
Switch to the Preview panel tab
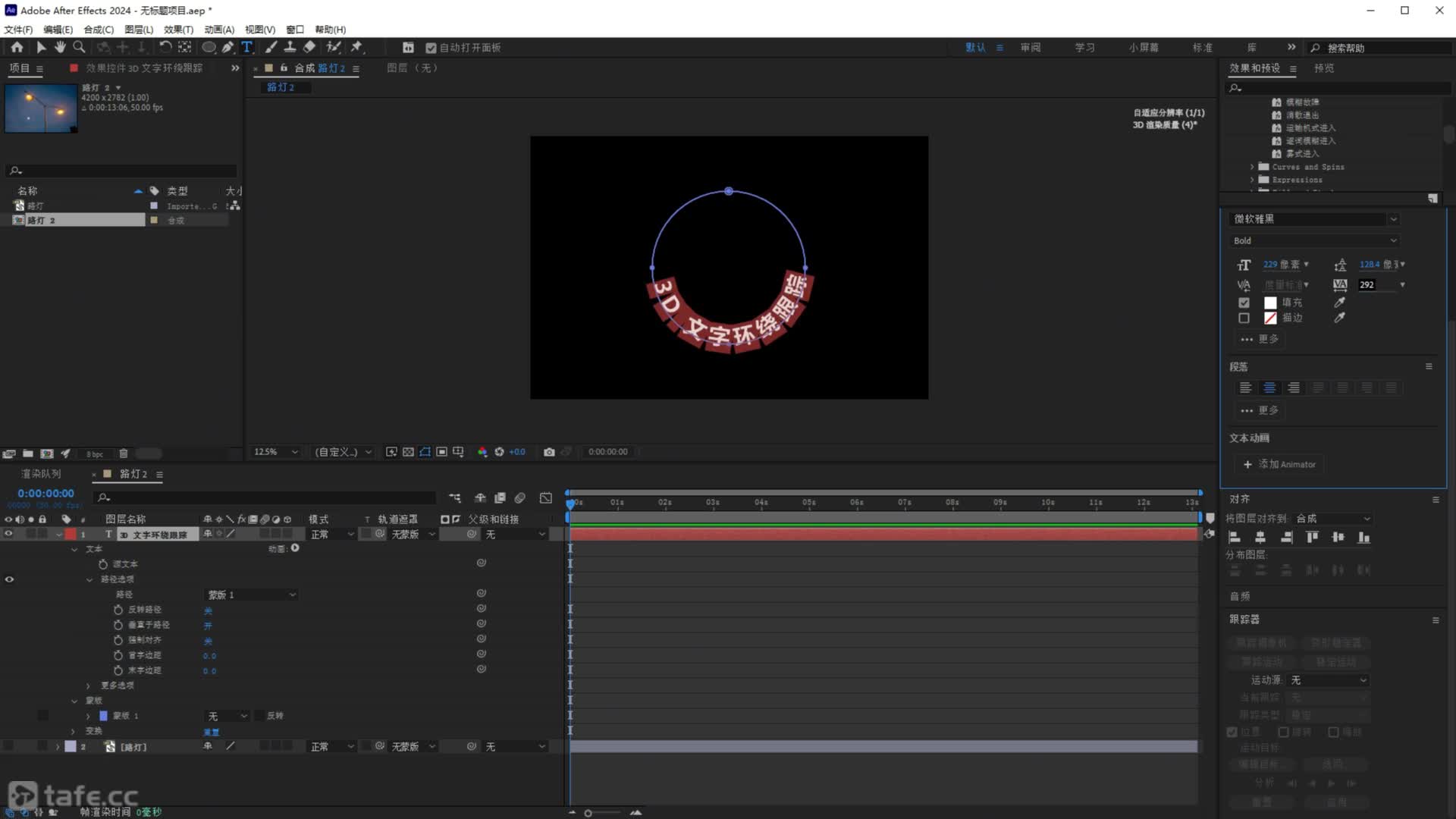pyautogui.click(x=1324, y=68)
